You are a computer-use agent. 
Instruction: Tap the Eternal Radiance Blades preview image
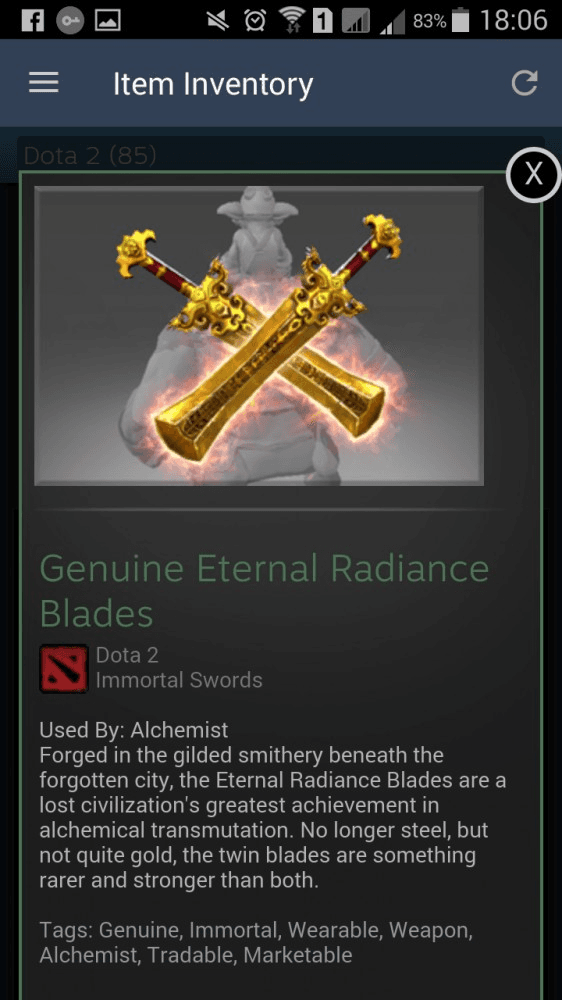click(259, 335)
